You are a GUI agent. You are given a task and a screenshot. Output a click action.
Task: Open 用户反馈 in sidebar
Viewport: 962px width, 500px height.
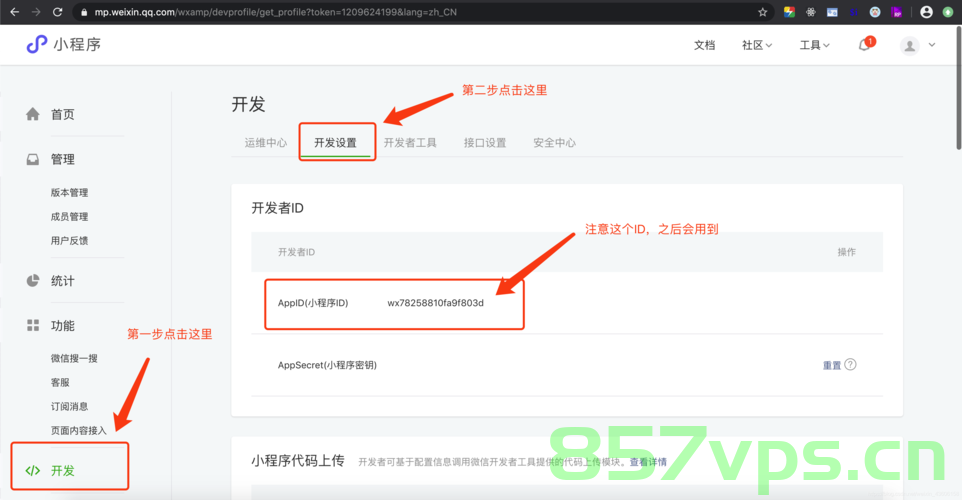(x=69, y=240)
